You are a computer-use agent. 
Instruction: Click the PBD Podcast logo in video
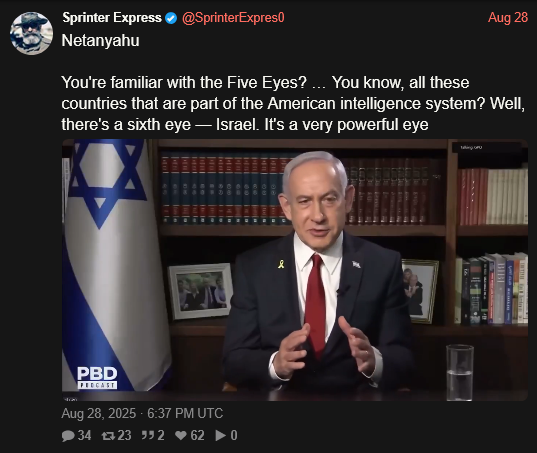(97, 378)
